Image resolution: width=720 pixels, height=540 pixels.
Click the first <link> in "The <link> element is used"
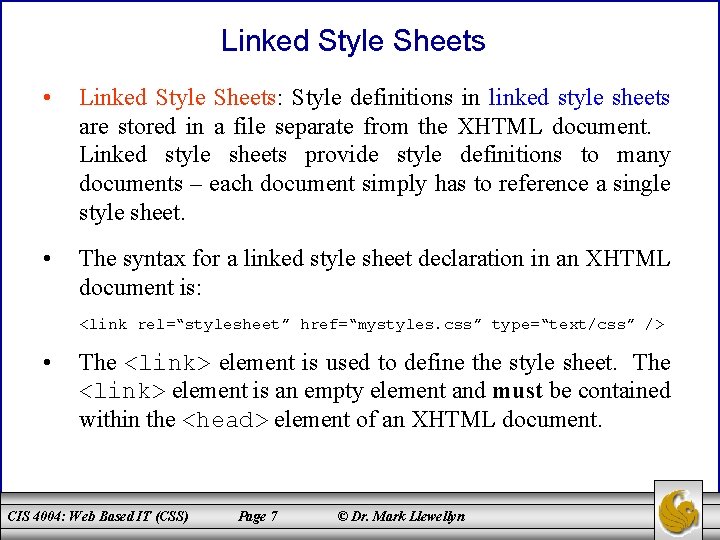click(167, 363)
